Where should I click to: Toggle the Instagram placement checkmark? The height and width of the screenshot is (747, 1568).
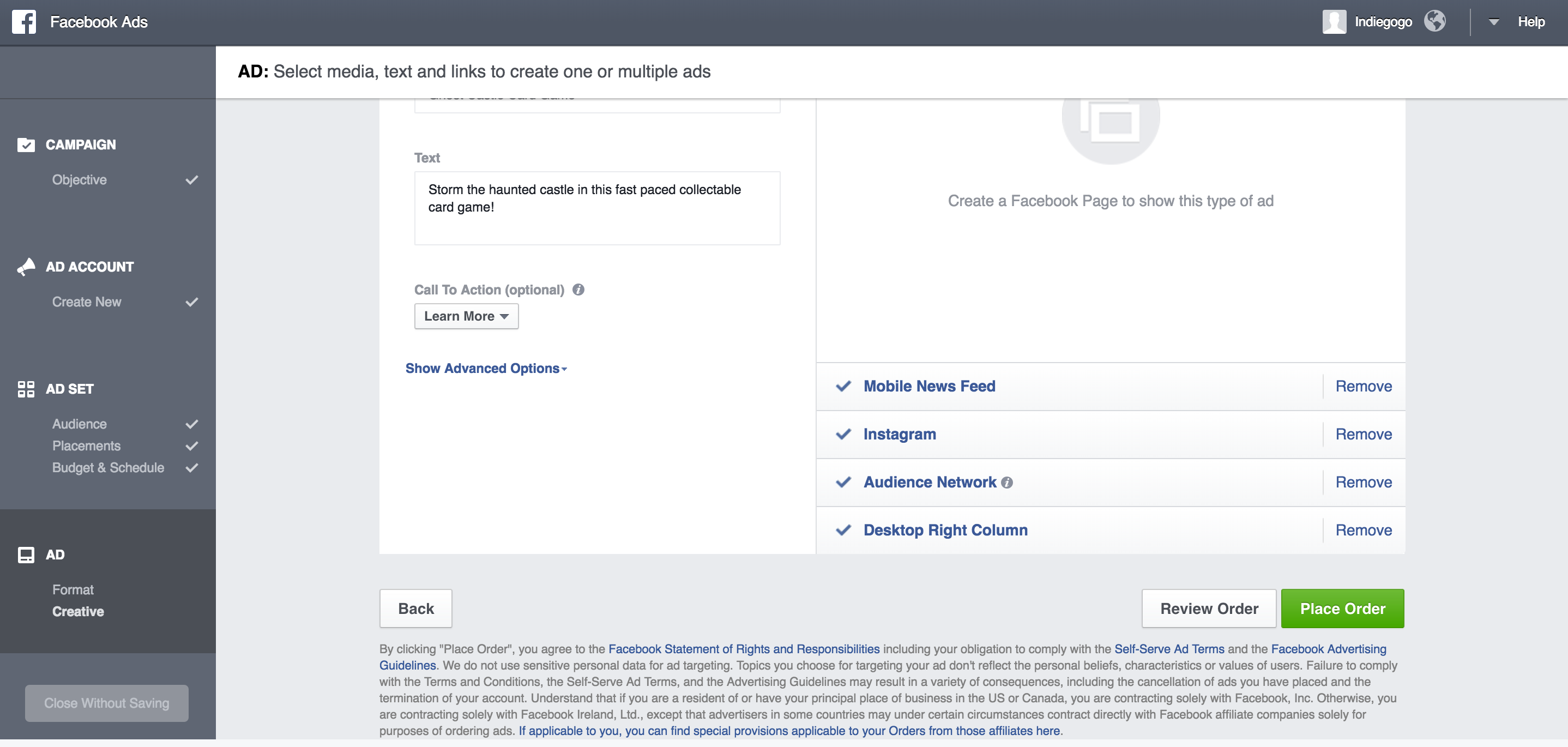843,434
